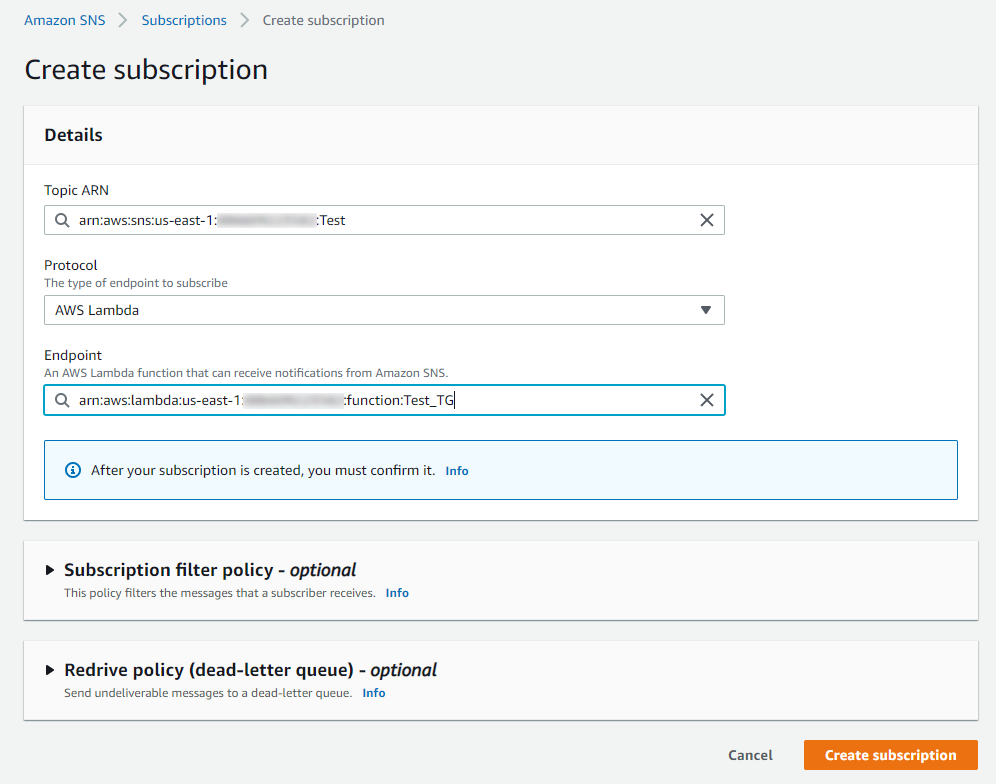The height and width of the screenshot is (784, 996).
Task: Click the search icon in Topic ARN field
Action: [x=62, y=220]
